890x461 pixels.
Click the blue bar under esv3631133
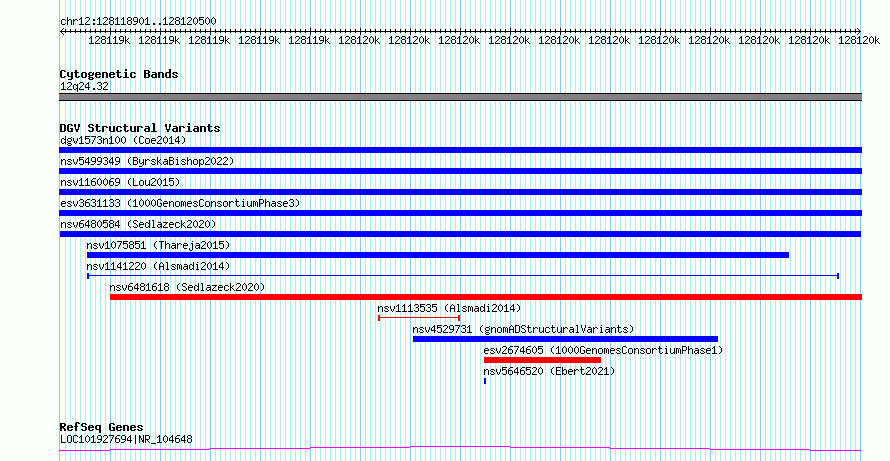[460, 213]
